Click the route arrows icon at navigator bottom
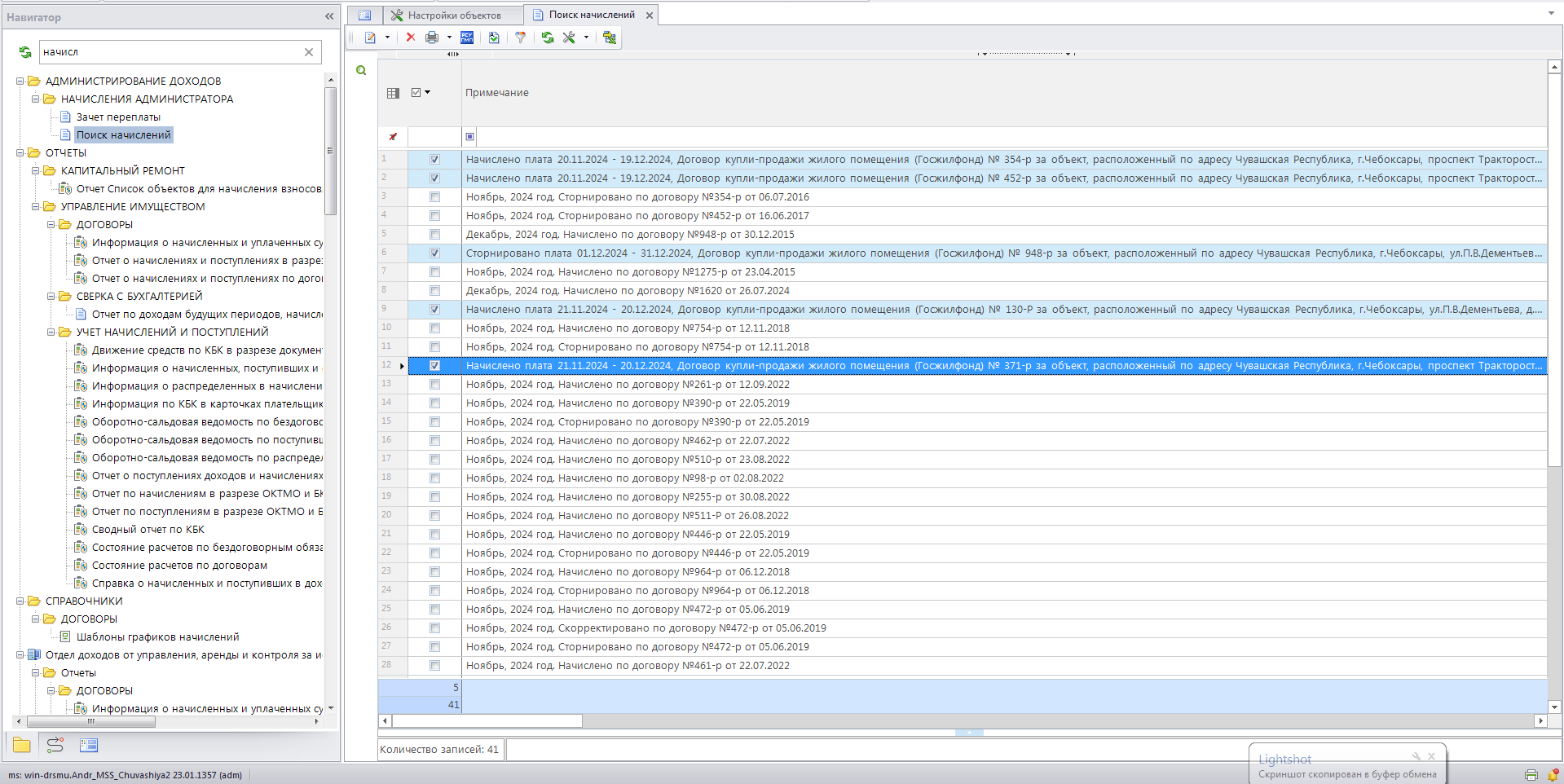 pyautogui.click(x=55, y=745)
